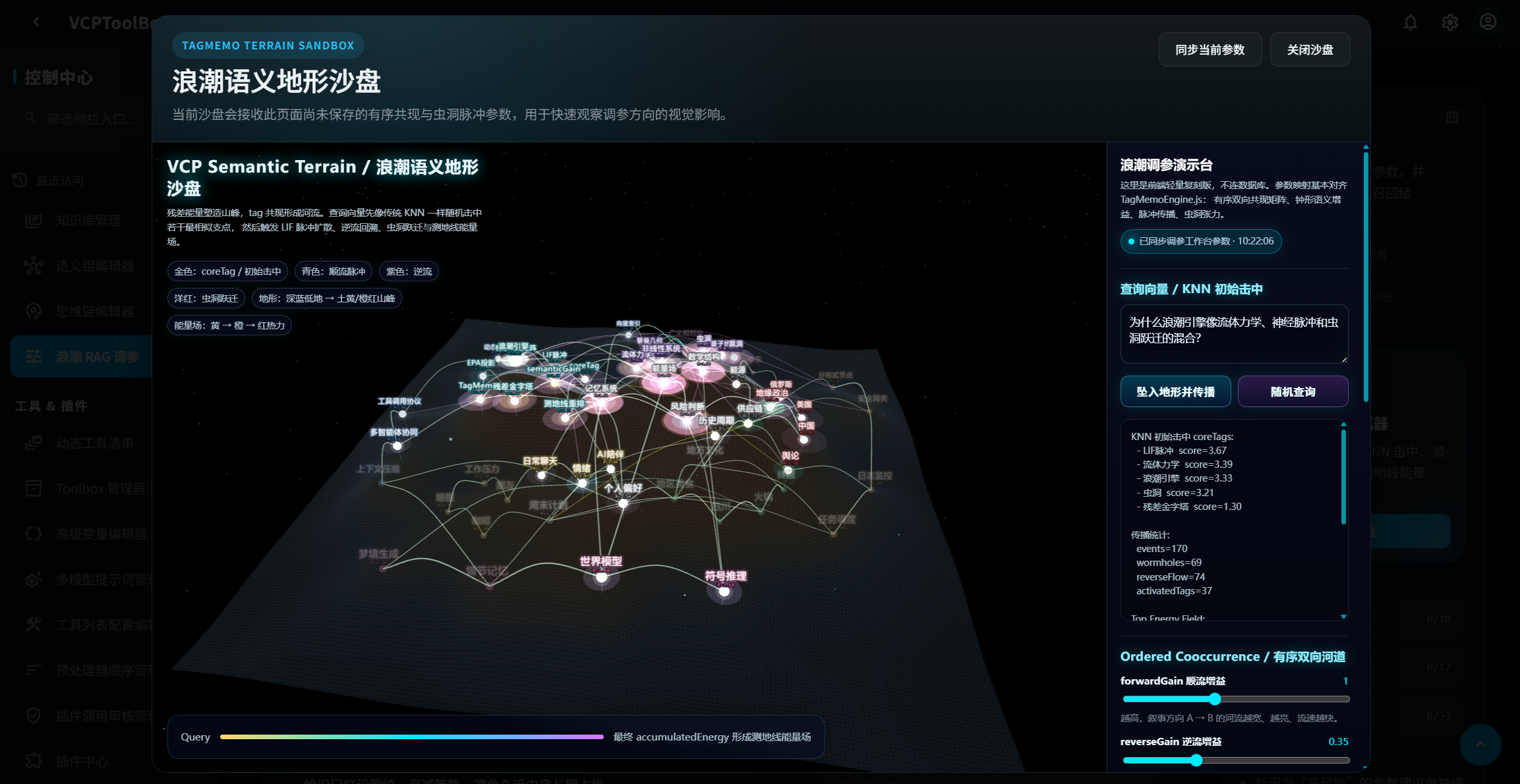Click the reverseGain value 0.35
The height and width of the screenshot is (784, 1520).
click(1338, 741)
